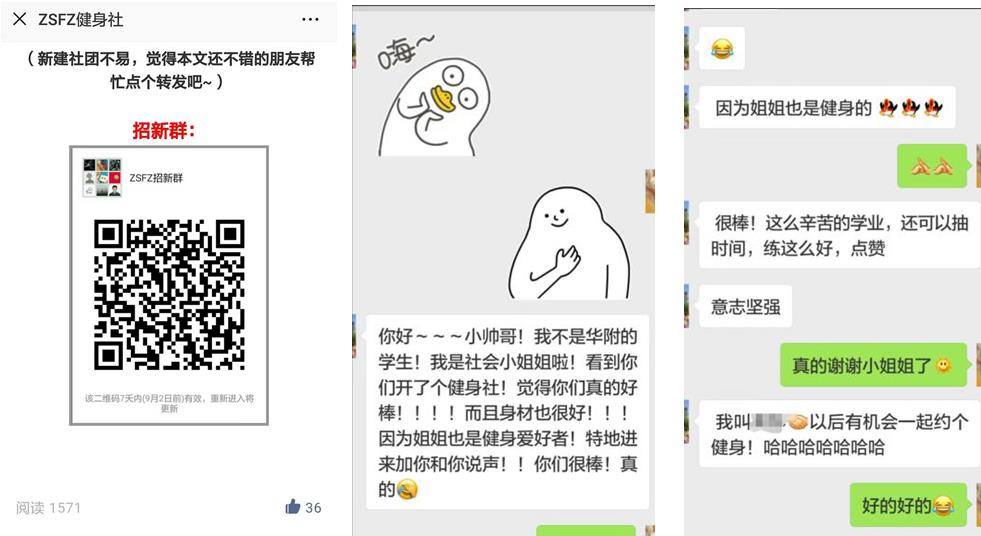The image size is (981, 536).
Task: Tap the green praying-hands emoji message
Action: (932, 166)
